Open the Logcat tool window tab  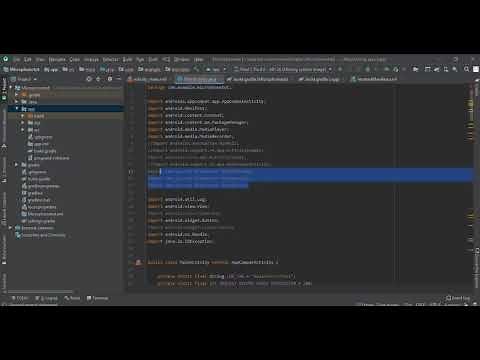tap(47, 298)
